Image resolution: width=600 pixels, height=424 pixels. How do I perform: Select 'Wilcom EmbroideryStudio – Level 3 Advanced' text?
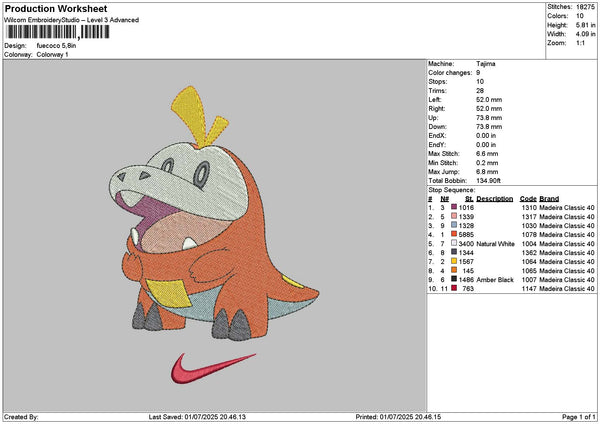pos(72,20)
